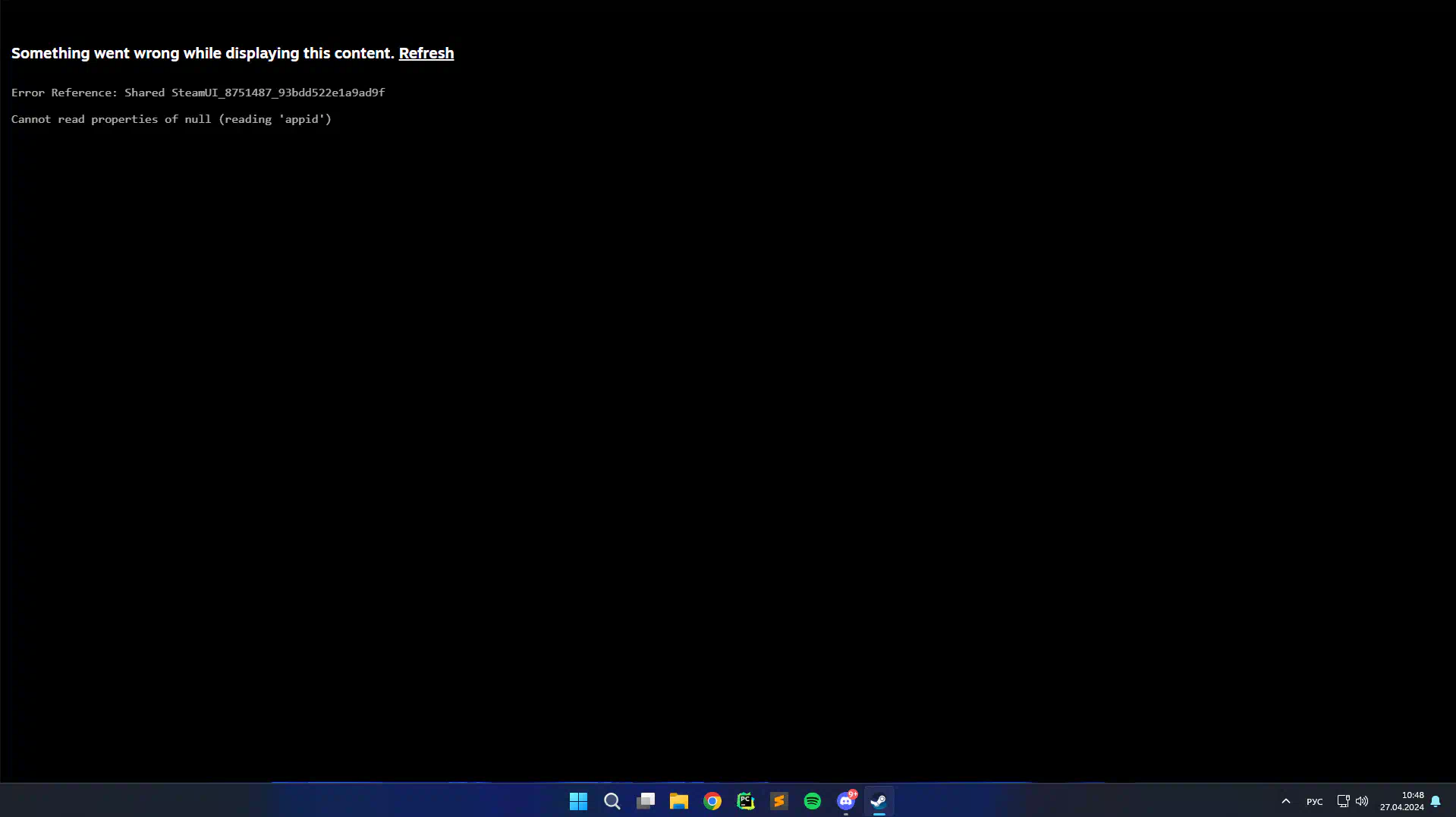Open File Explorer from taskbar
The width and height of the screenshot is (1456, 817).
[x=678, y=801]
